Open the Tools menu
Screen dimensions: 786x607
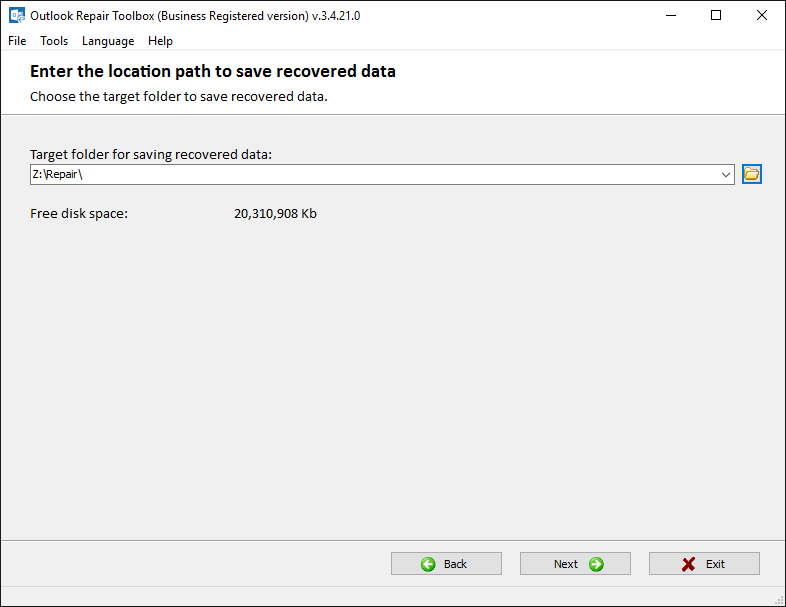click(54, 41)
